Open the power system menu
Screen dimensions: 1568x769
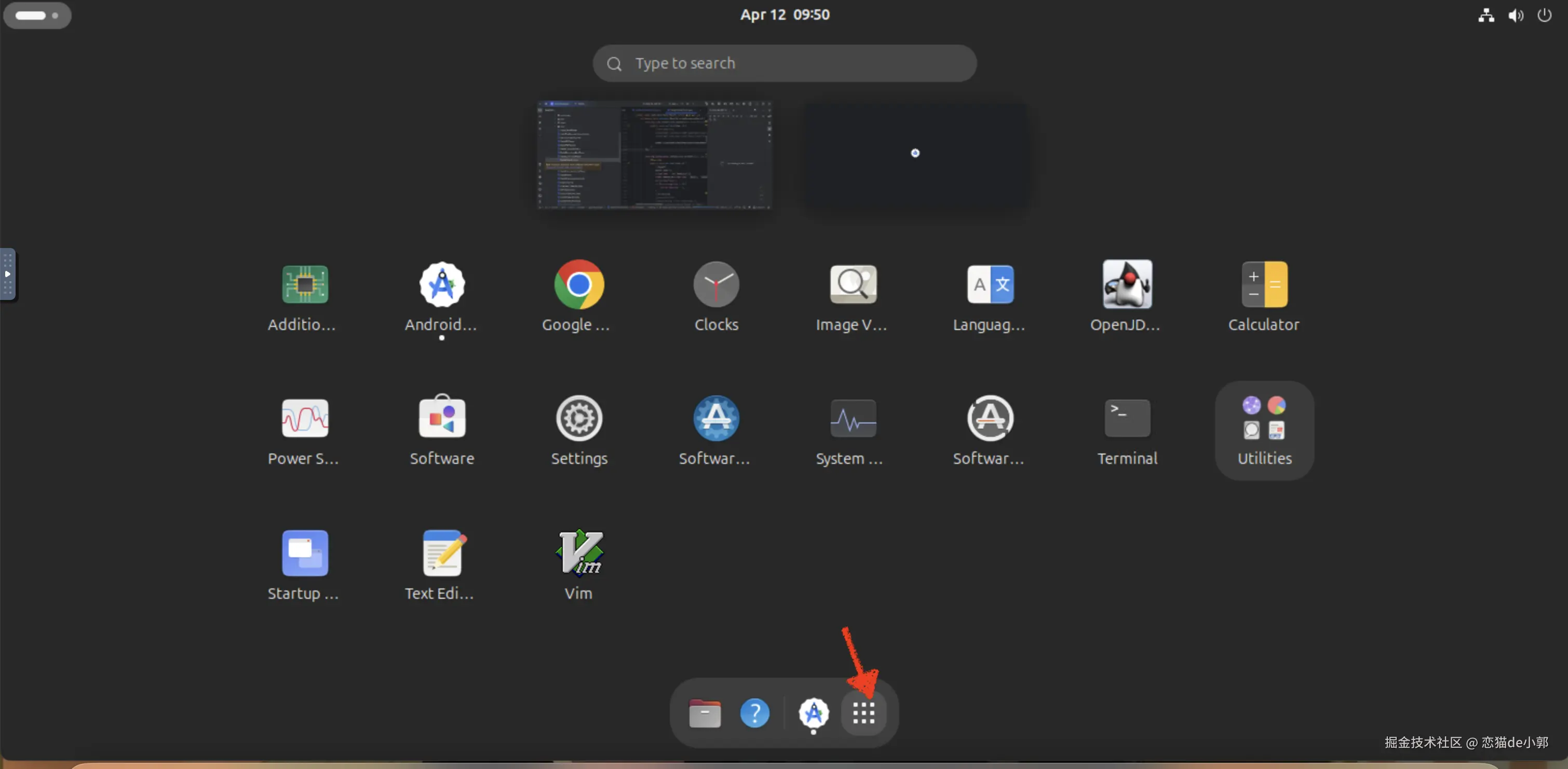pos(1544,15)
